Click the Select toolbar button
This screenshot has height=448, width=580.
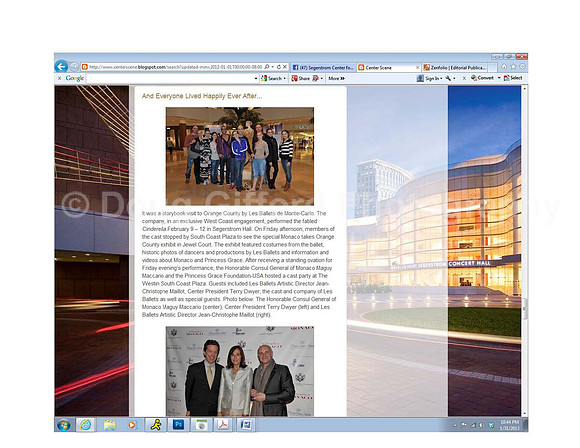click(x=513, y=78)
